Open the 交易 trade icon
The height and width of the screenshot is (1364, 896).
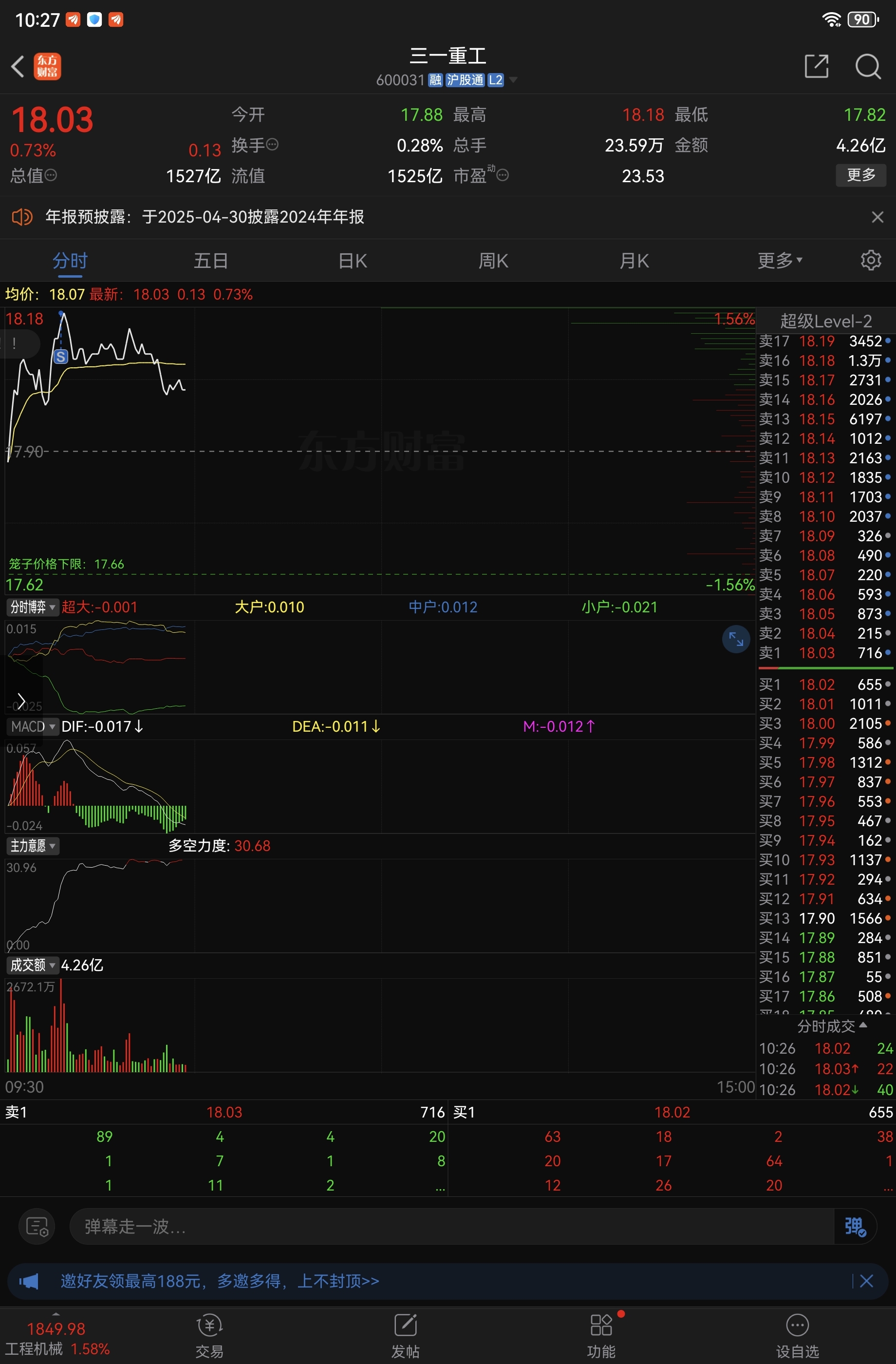coord(209,1337)
